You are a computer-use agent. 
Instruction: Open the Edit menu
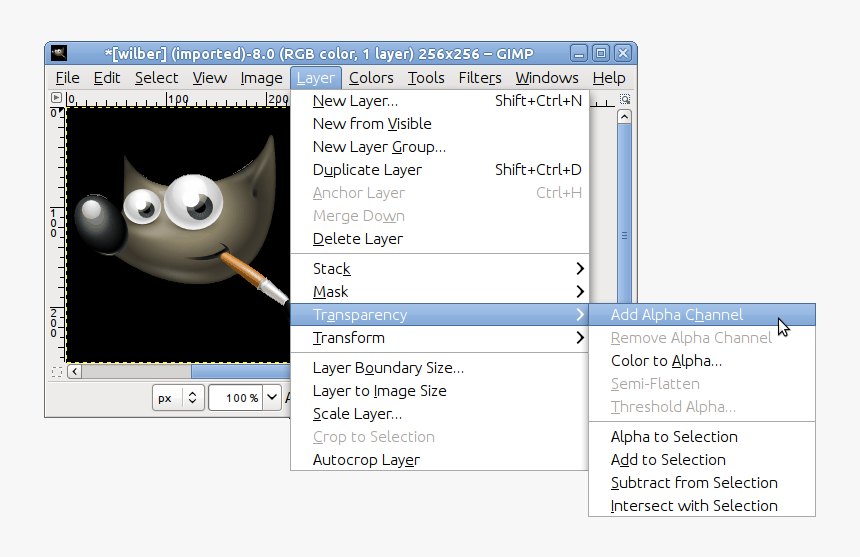point(106,78)
